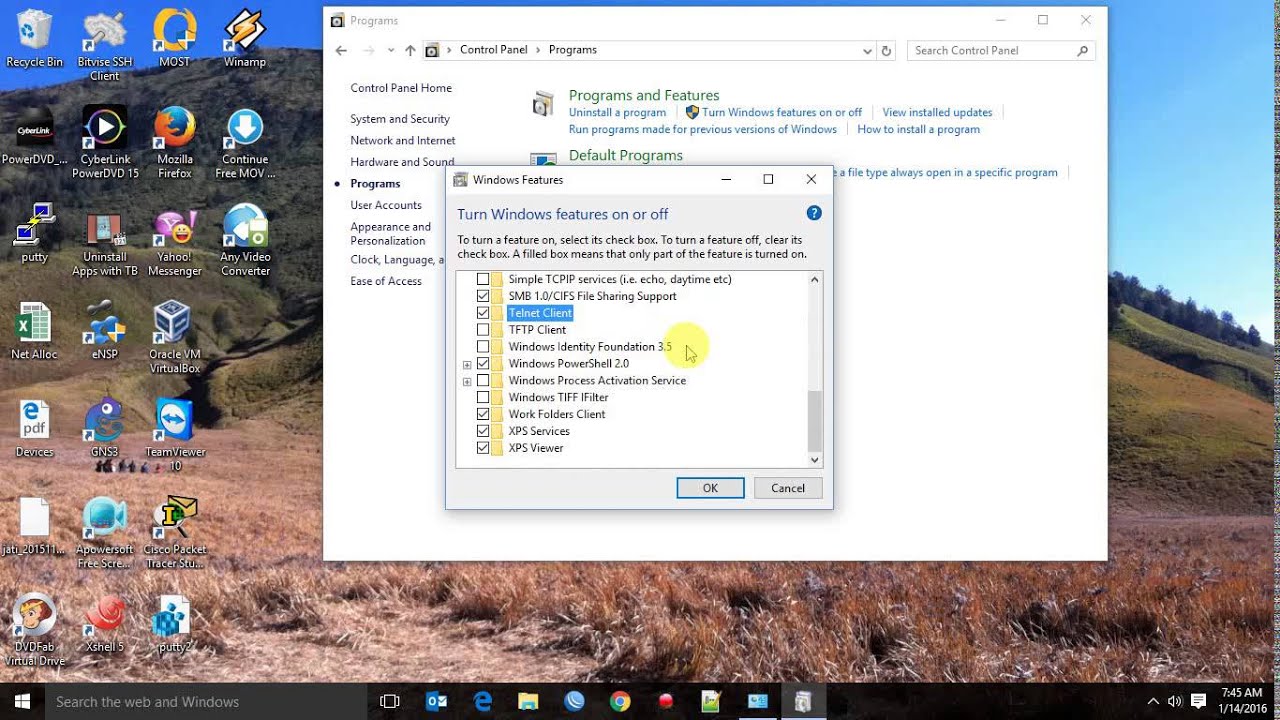Image resolution: width=1280 pixels, height=720 pixels.
Task: Click the Windows Start button
Action: (22, 702)
